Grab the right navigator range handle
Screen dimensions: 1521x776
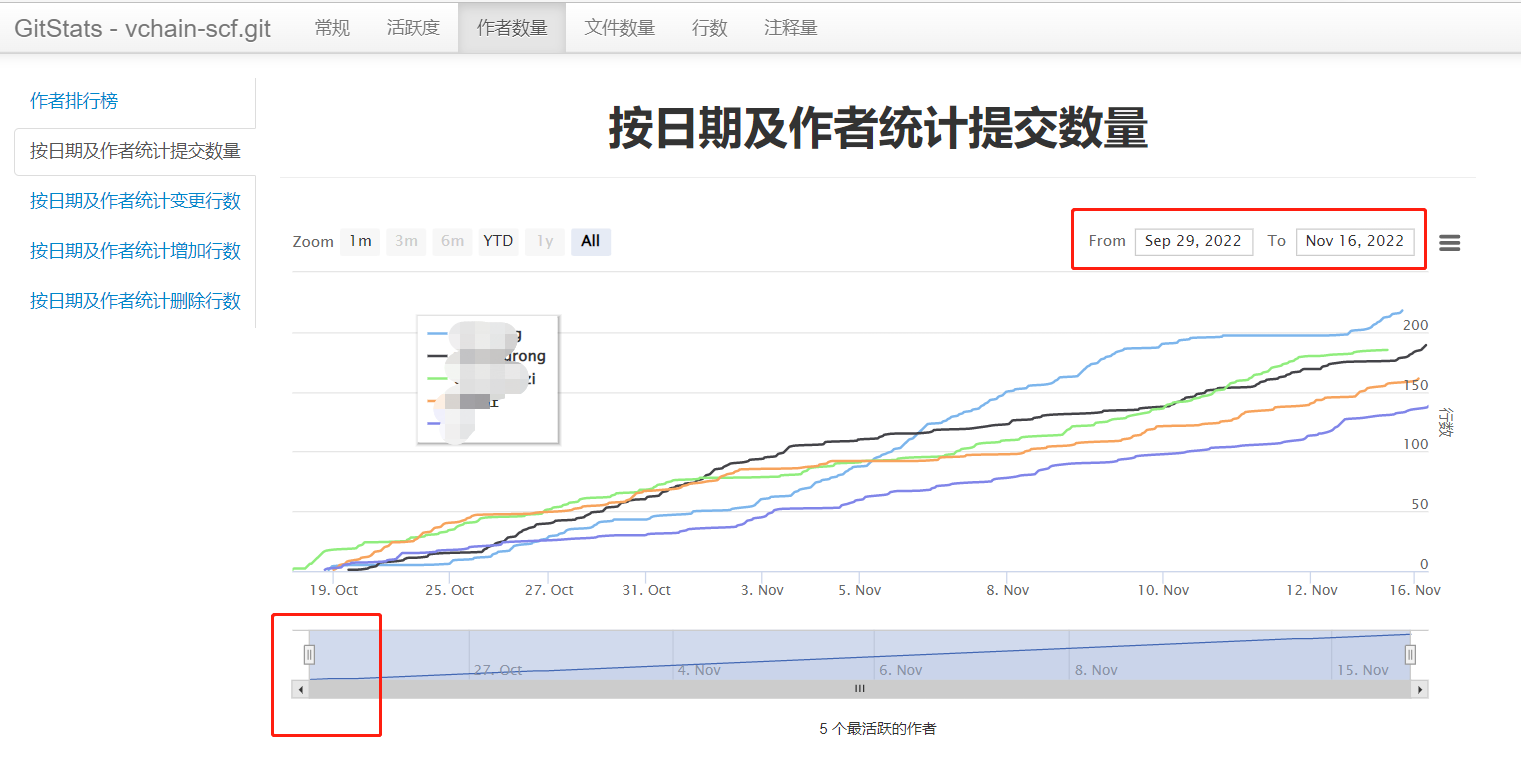click(x=1410, y=654)
